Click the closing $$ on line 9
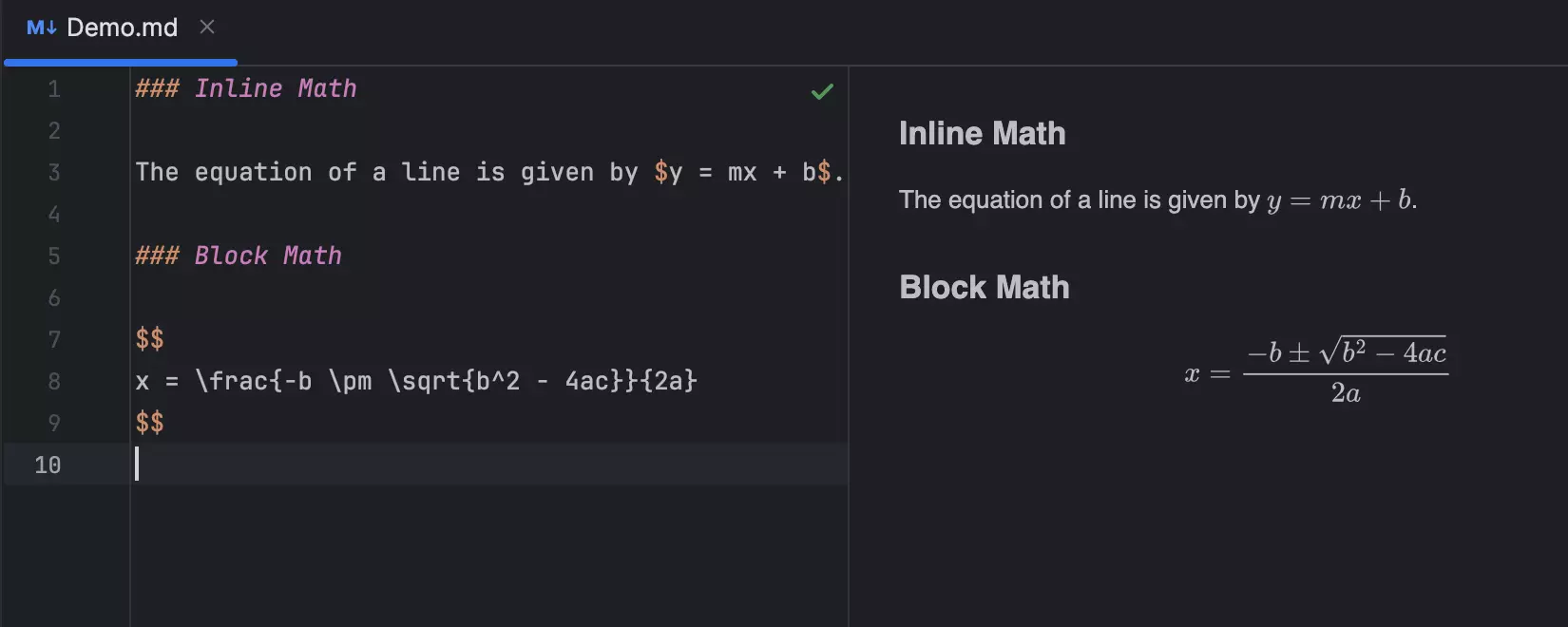Screen dimensions: 1568x627 coord(149,423)
